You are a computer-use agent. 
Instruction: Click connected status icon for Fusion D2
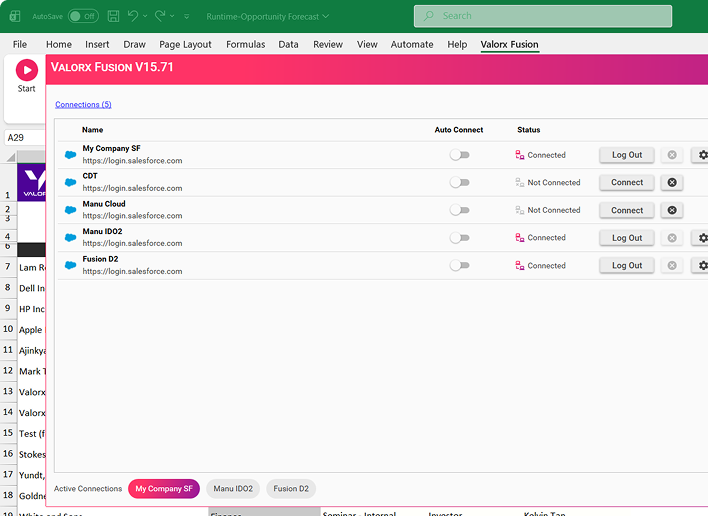pyautogui.click(x=520, y=265)
